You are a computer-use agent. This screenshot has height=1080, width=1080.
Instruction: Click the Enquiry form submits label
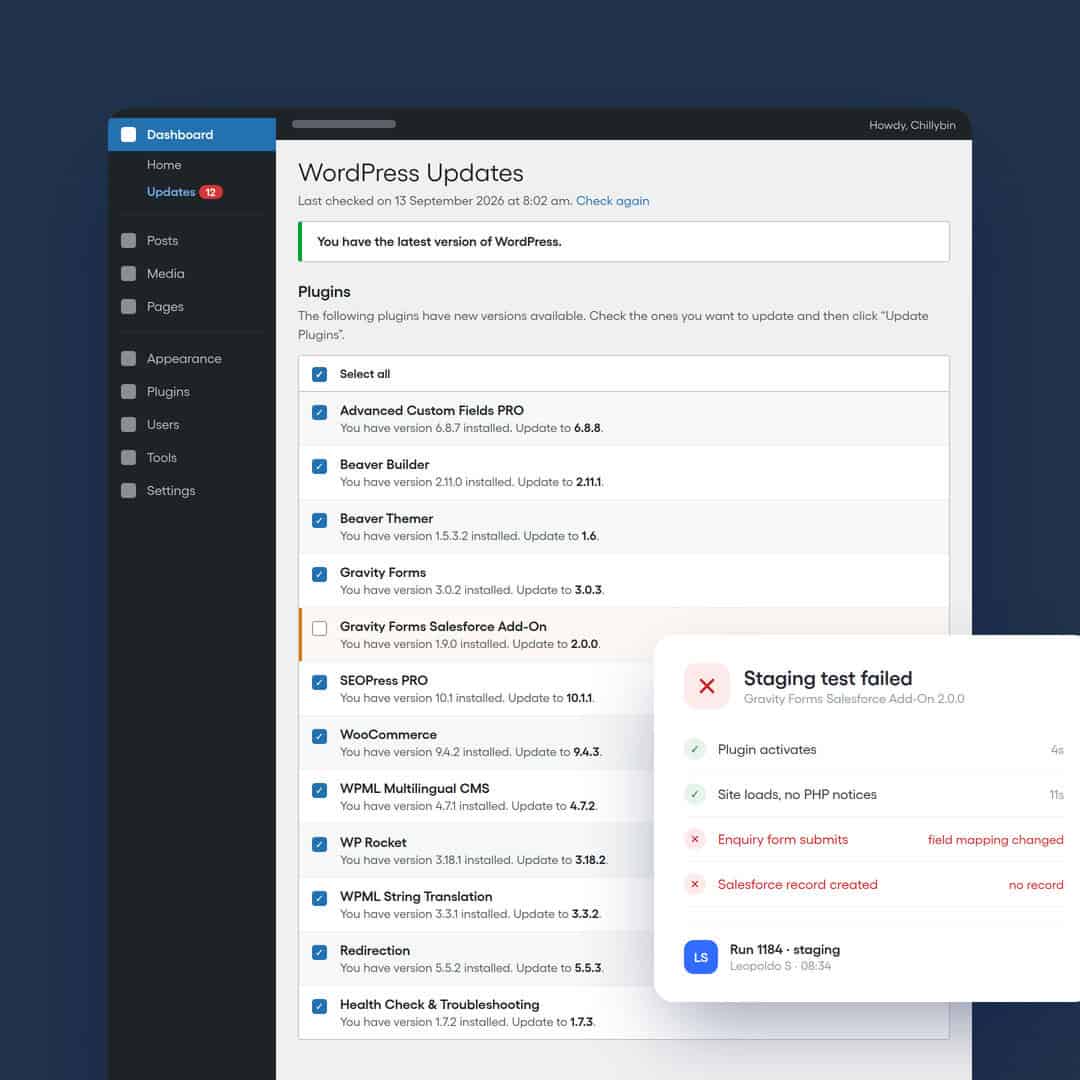point(782,840)
